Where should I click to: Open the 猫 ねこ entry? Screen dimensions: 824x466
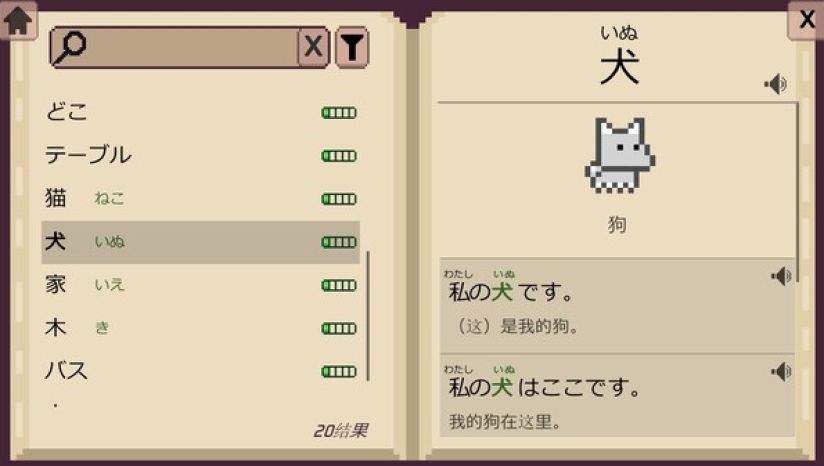click(x=200, y=199)
